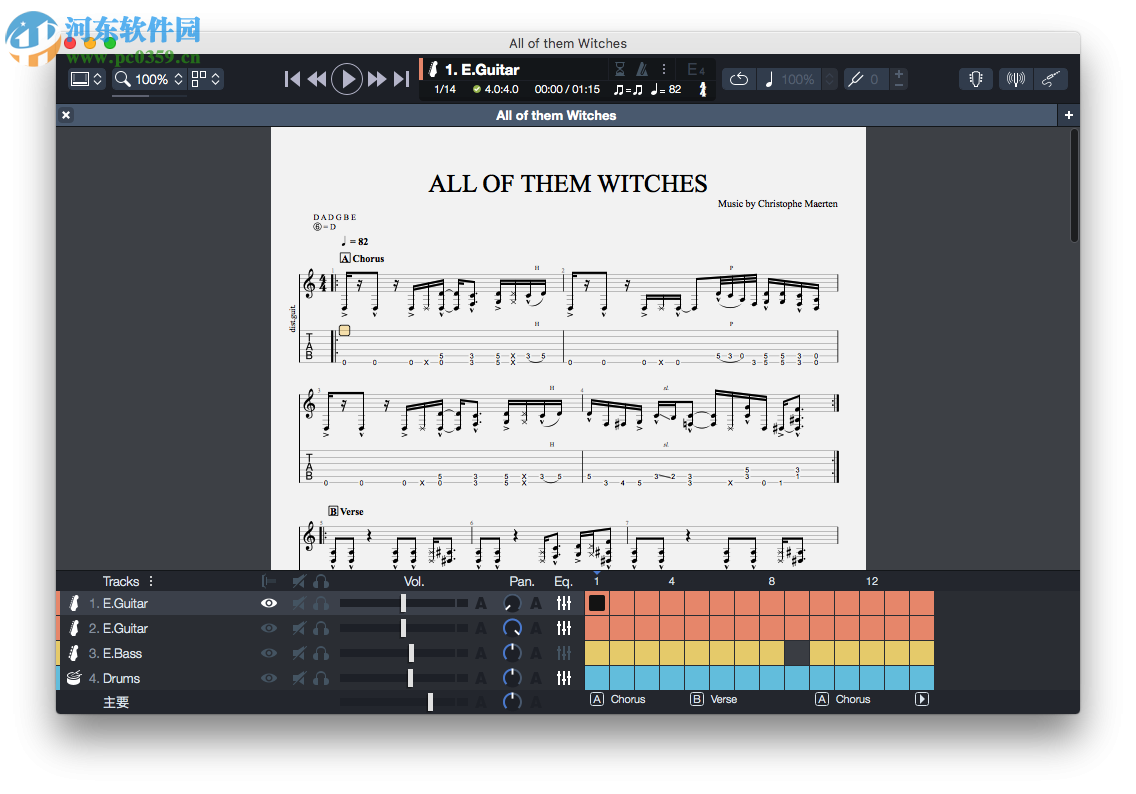Open the line-in icon on the right toolbar
This screenshot has width=1136, height=794.
1051,78
